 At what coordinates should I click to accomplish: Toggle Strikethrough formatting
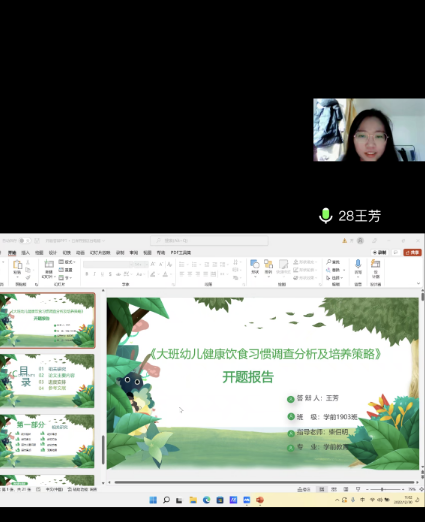(x=118, y=274)
